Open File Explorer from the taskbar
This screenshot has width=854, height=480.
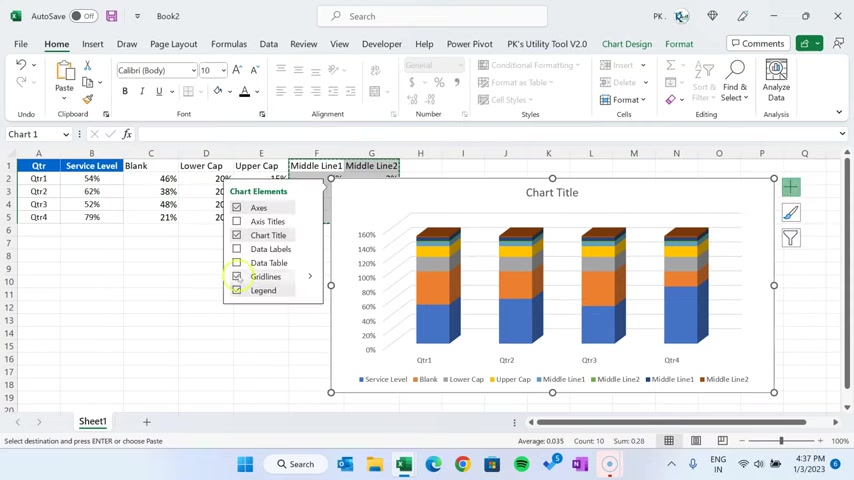pyautogui.click(x=375, y=464)
